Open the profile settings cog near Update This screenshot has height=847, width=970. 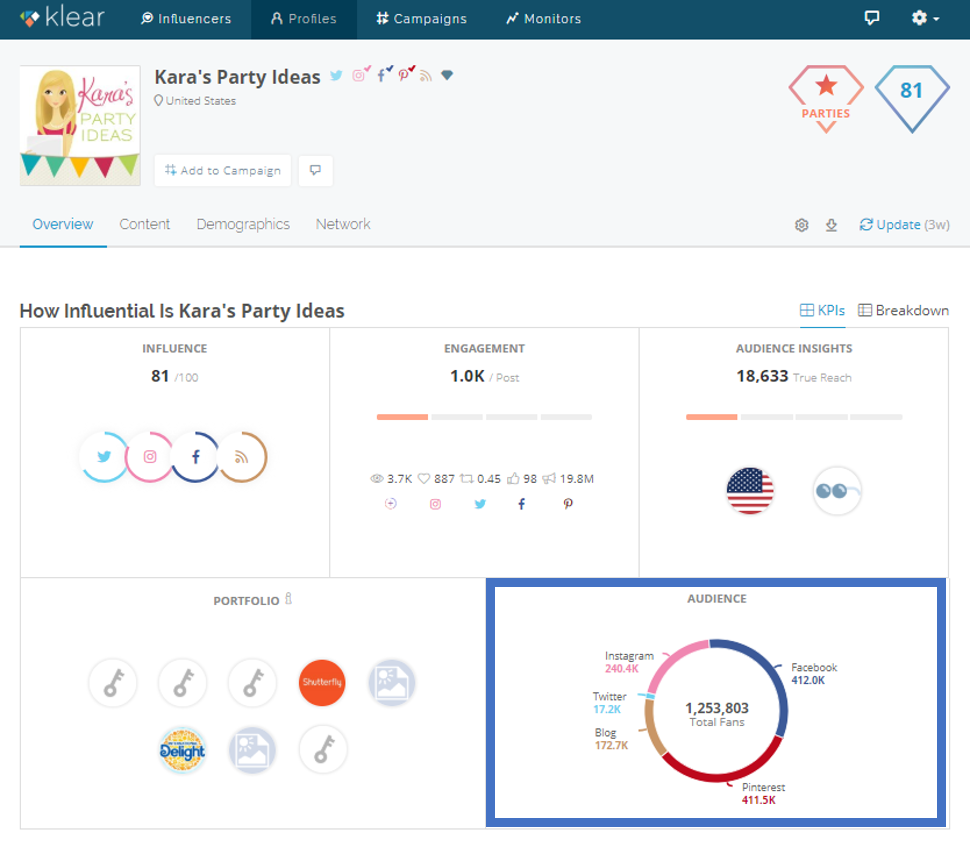801,225
